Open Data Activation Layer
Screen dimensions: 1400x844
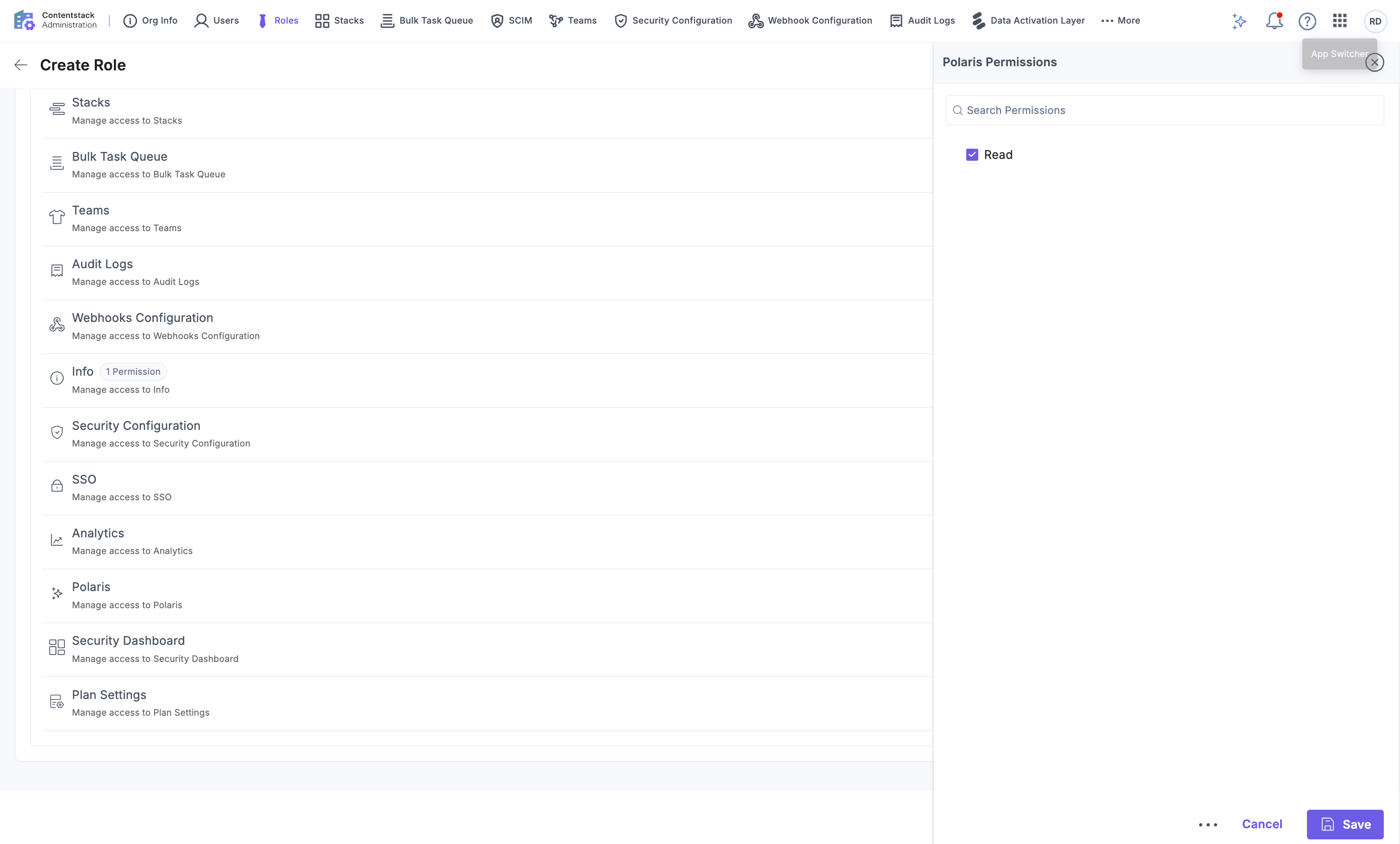pyautogui.click(x=1028, y=20)
